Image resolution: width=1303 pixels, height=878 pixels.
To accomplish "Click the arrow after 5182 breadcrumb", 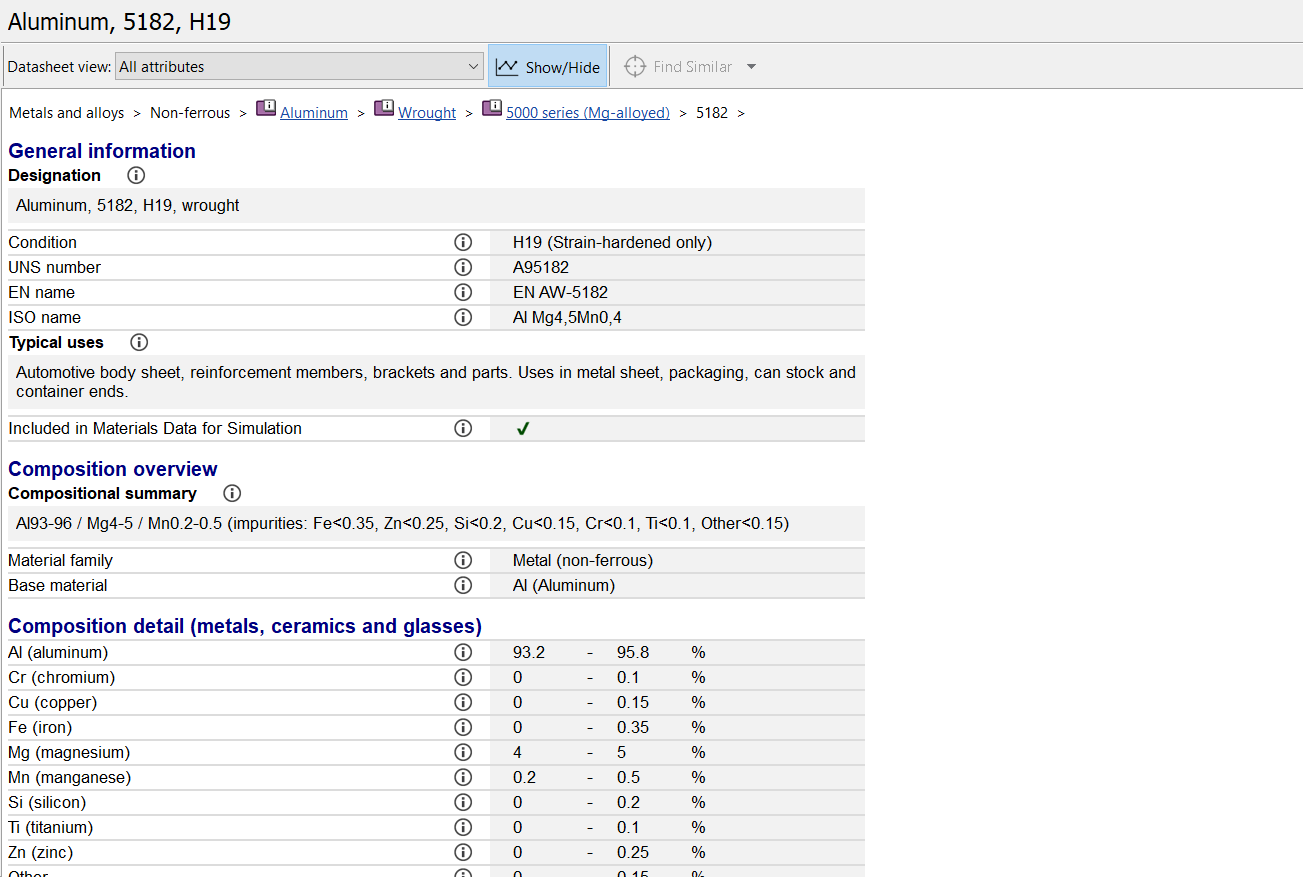I will point(741,113).
